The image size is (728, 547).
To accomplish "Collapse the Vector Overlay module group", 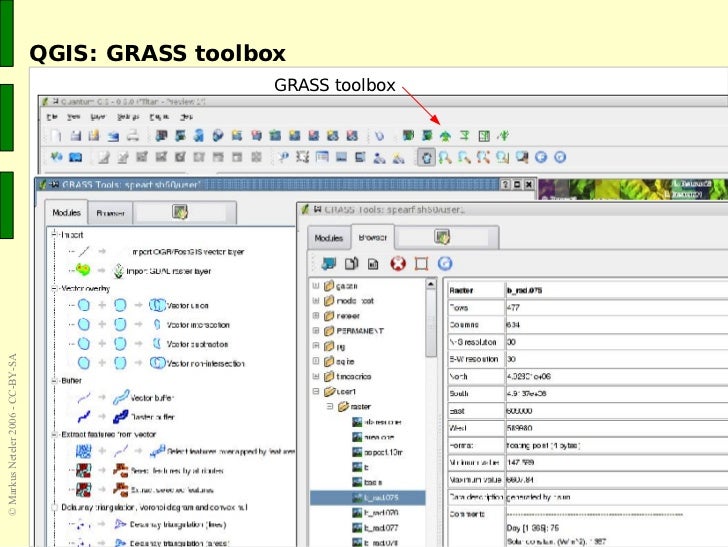I will [54, 288].
